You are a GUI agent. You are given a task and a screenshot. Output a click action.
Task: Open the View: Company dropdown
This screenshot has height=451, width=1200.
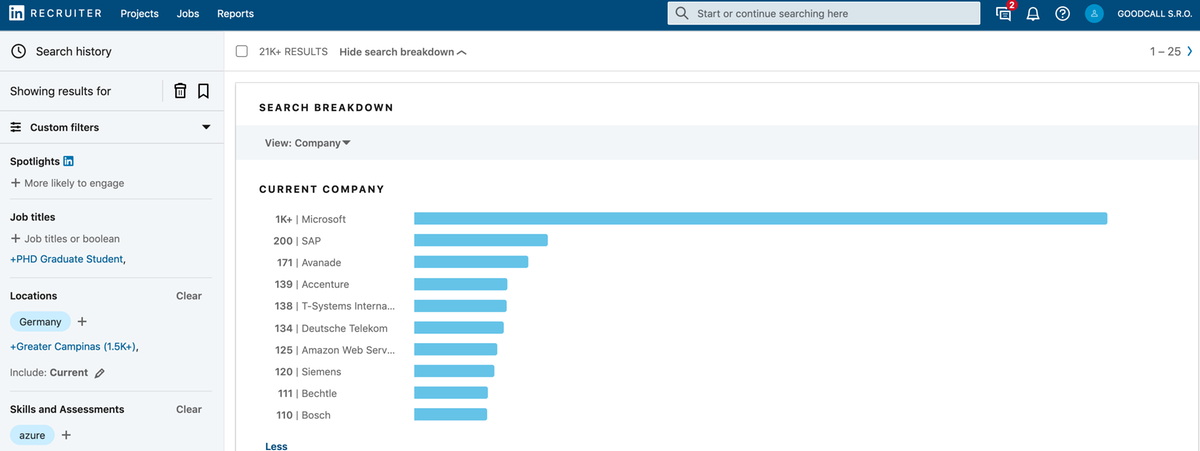coord(308,143)
